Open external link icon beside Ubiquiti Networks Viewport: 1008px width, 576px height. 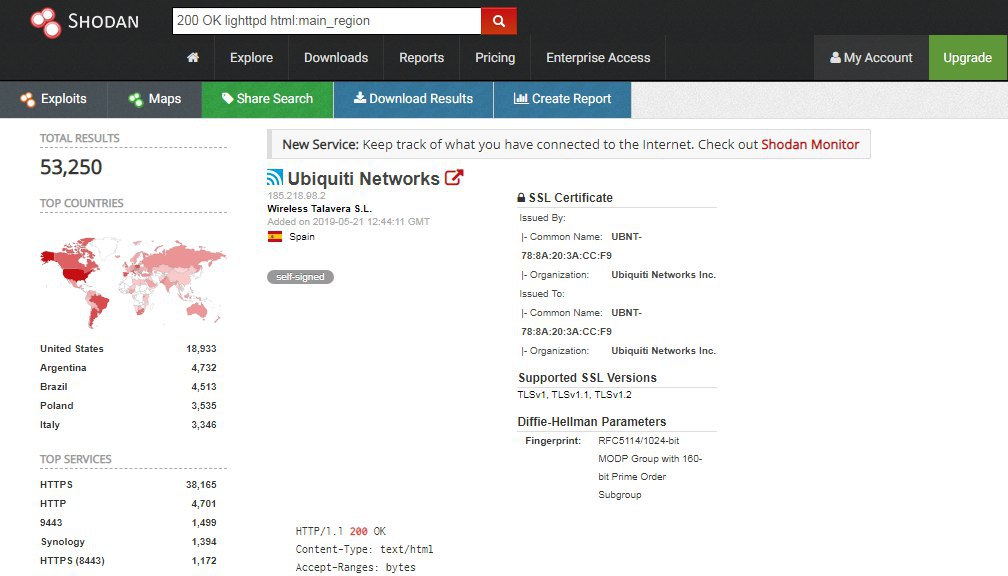pyautogui.click(x=454, y=177)
